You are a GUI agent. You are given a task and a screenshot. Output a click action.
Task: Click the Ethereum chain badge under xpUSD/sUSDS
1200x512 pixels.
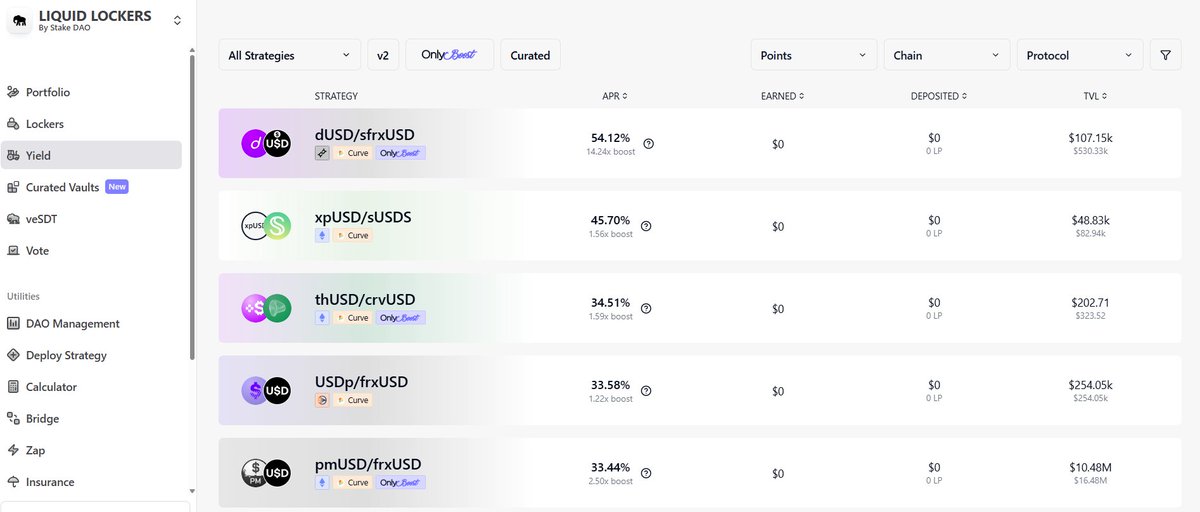coord(322,235)
